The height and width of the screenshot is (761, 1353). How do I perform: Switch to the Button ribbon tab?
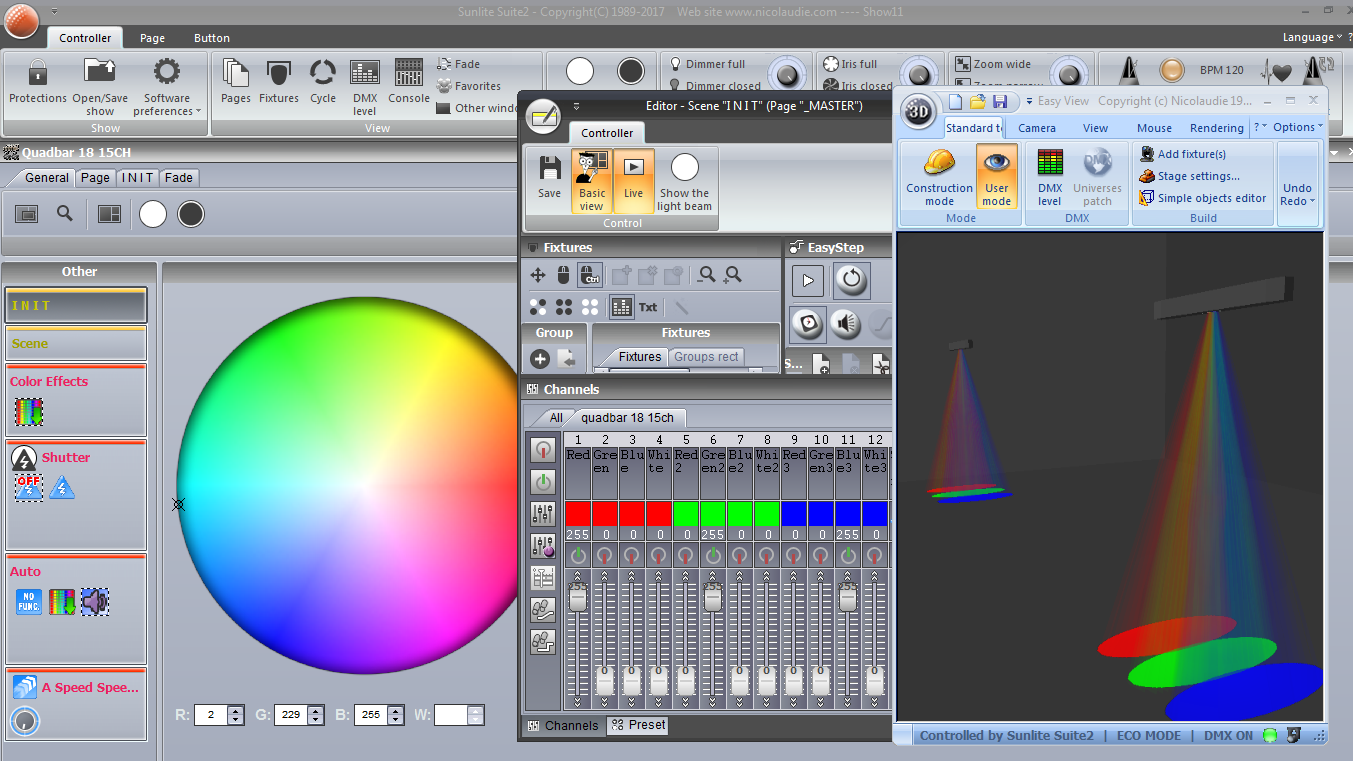212,38
